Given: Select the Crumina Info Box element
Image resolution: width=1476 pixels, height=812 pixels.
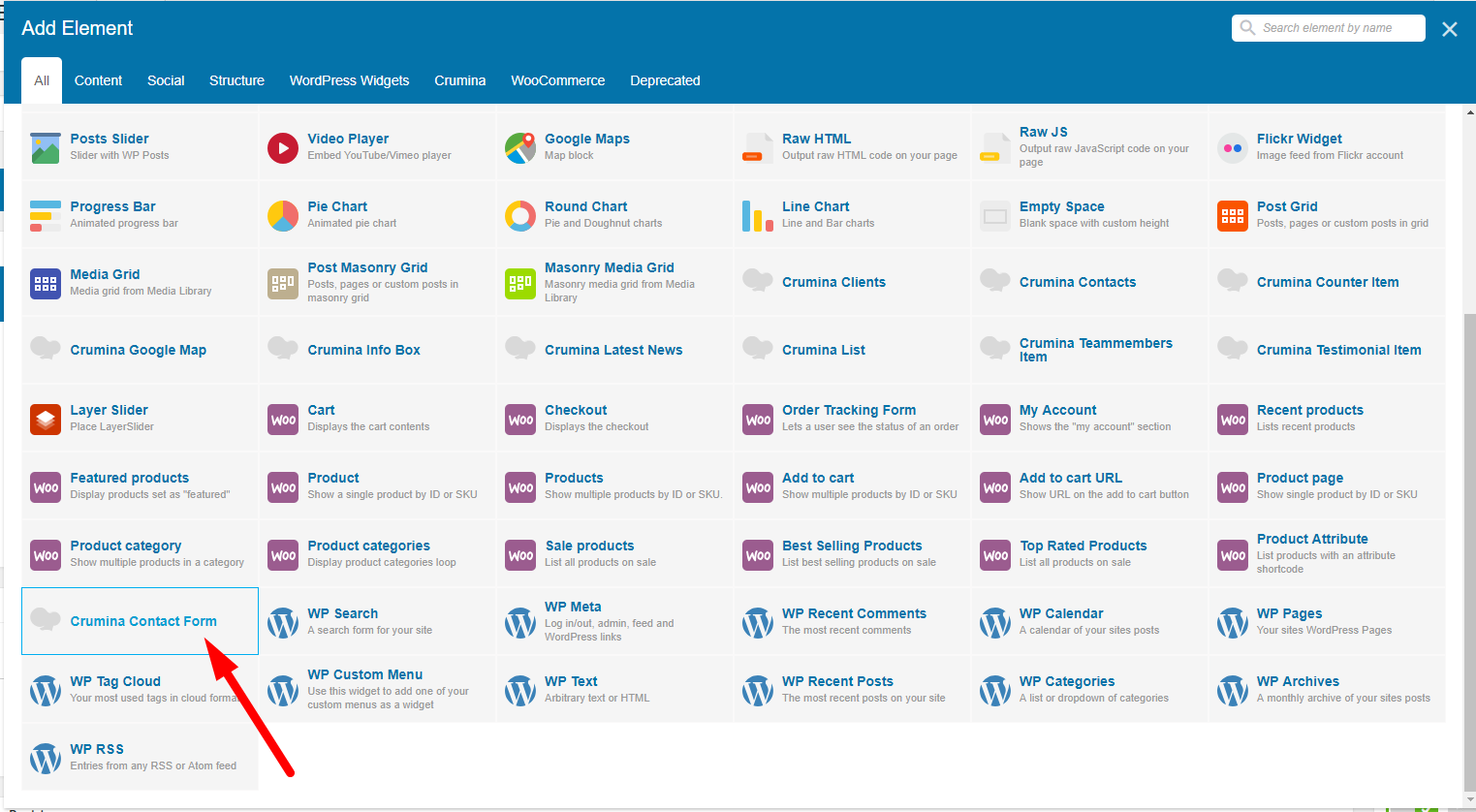Looking at the screenshot, I should 377,350.
